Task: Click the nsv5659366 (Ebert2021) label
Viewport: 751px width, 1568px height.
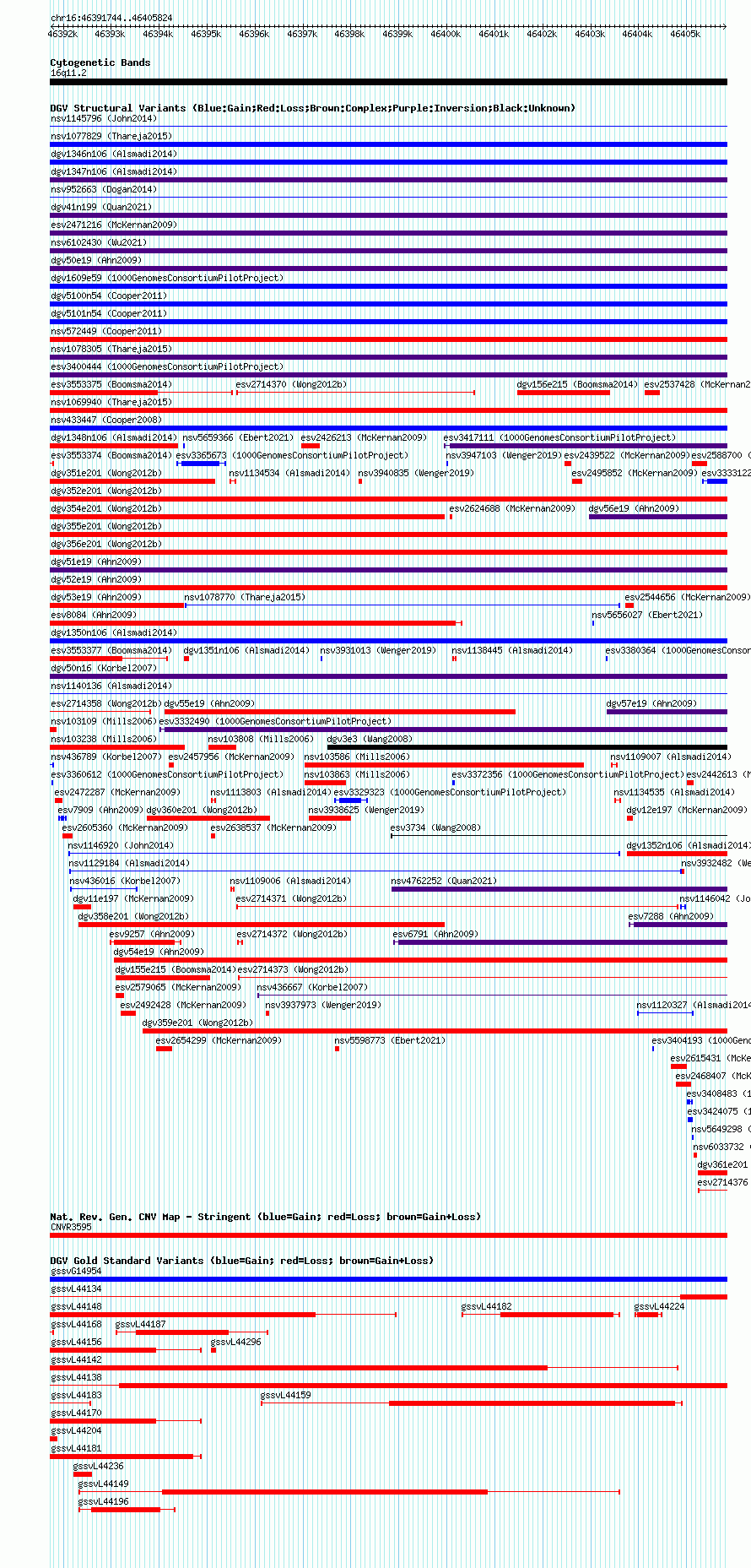Action: pos(239,437)
